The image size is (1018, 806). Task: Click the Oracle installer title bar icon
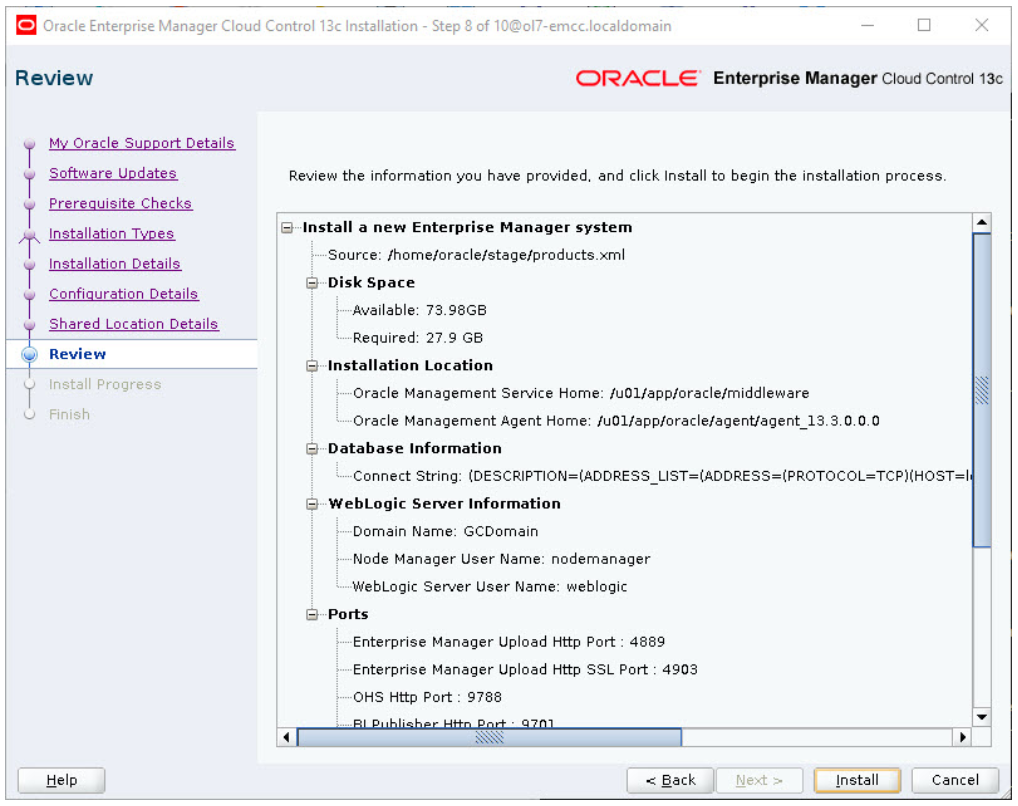(26, 26)
